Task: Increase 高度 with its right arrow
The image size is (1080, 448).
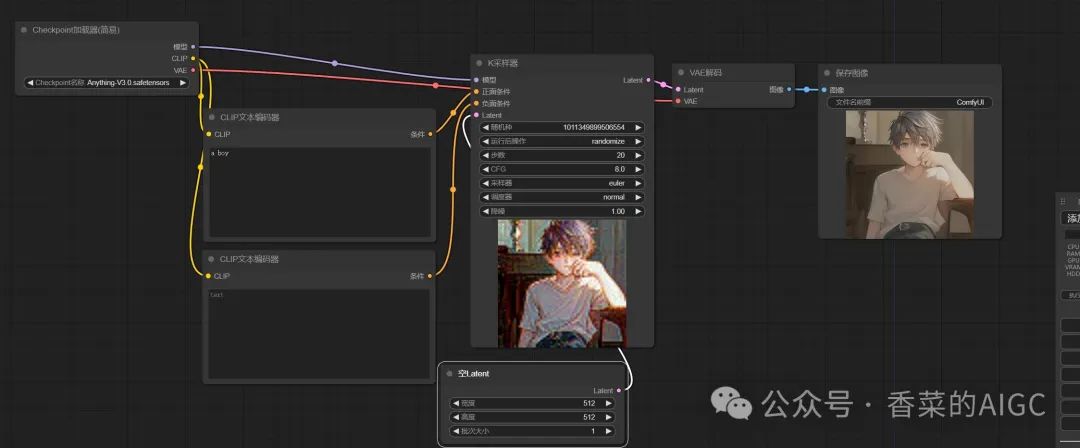Action: (608, 417)
